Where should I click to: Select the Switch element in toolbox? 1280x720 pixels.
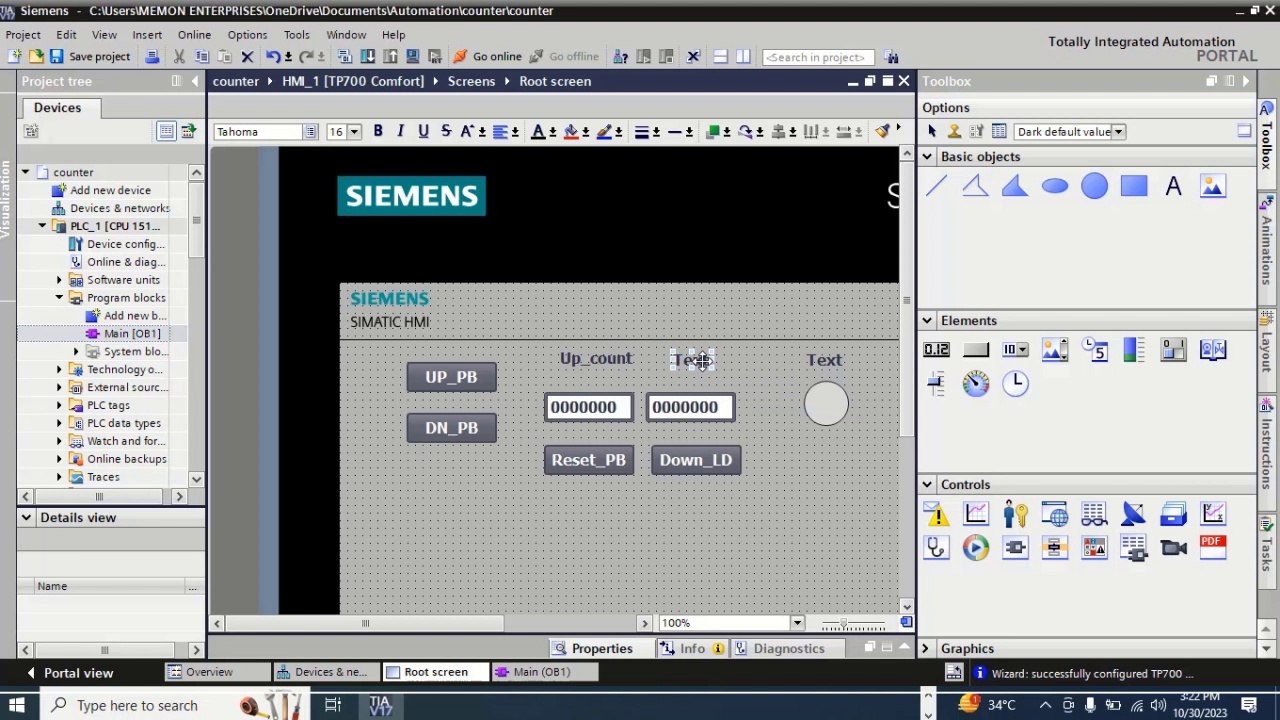(1173, 349)
